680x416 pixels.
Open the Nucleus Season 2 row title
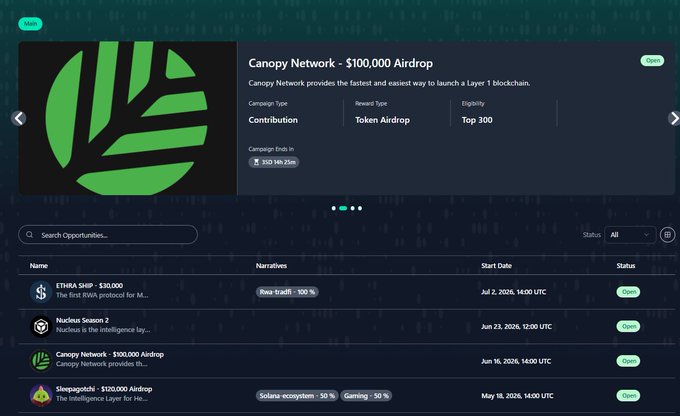point(82,320)
